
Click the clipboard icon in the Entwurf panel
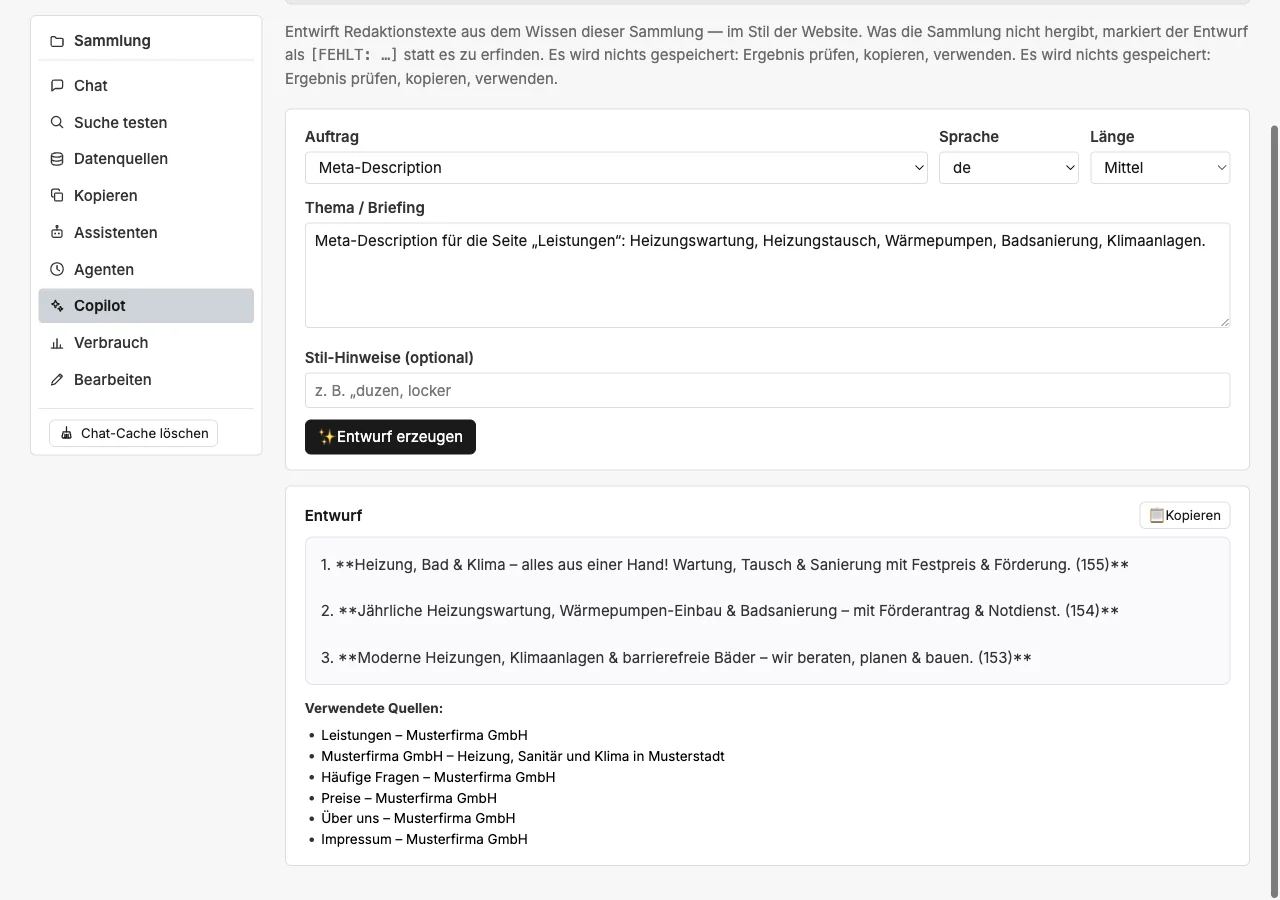tap(1156, 515)
